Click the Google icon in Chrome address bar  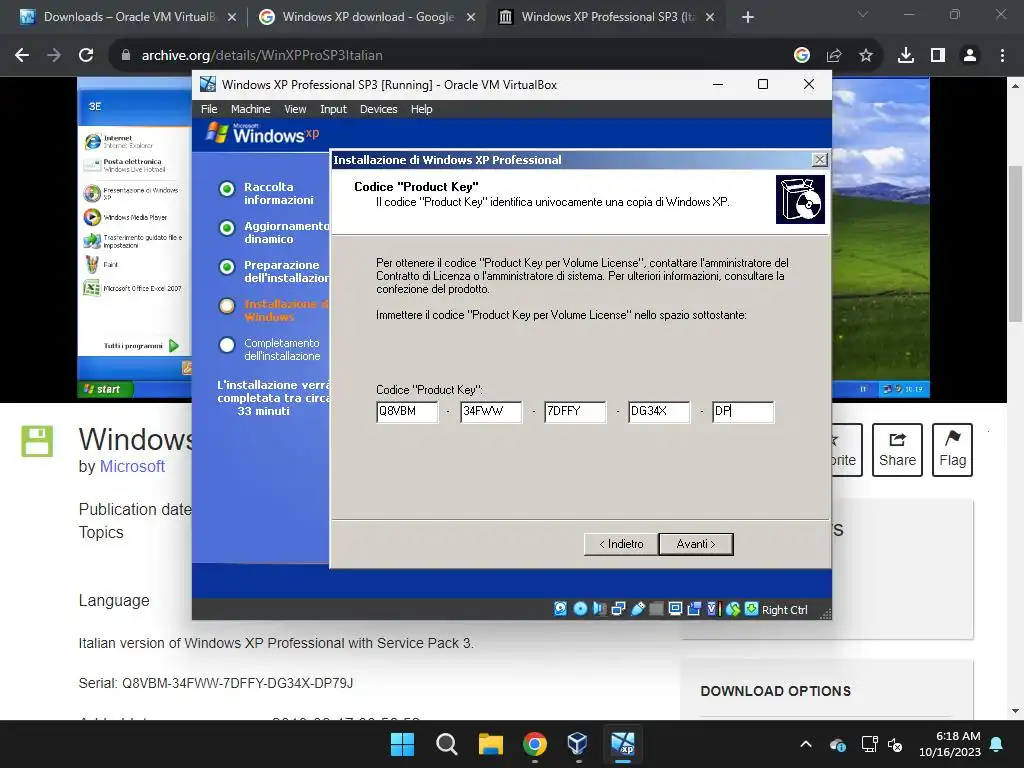(802, 55)
